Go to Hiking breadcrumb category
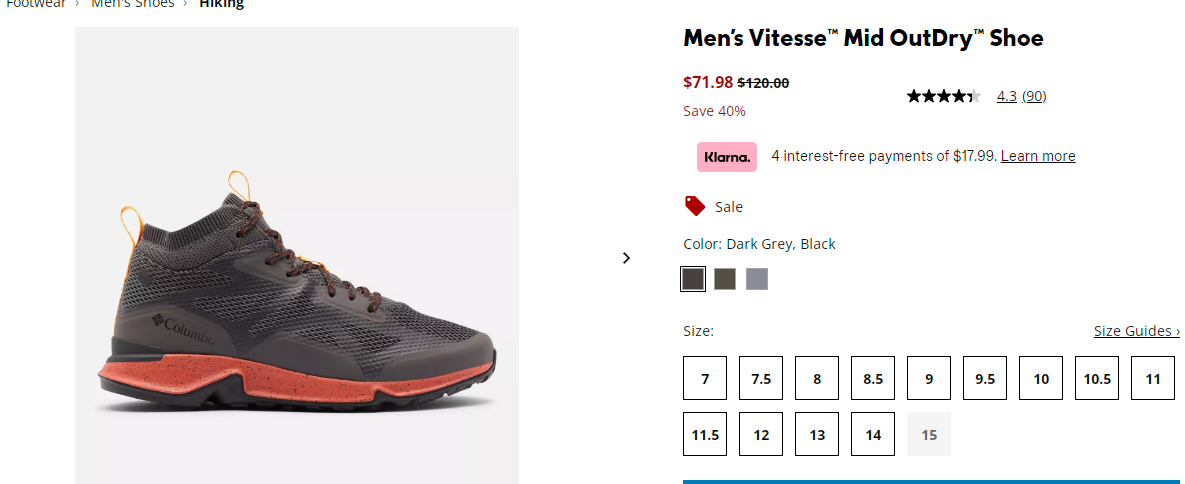Screen dimensions: 1185x484 [221, 4]
